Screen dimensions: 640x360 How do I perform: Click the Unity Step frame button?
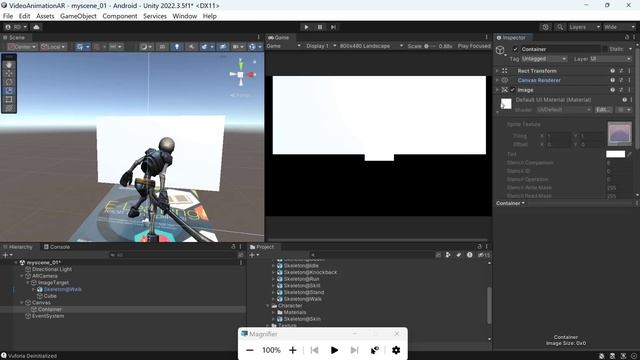333,27
